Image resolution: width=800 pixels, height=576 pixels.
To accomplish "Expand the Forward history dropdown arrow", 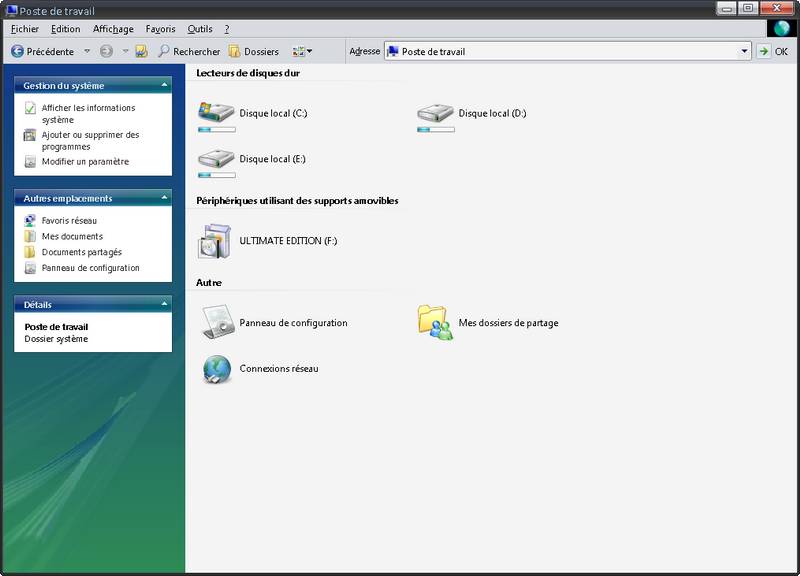I will [125, 52].
